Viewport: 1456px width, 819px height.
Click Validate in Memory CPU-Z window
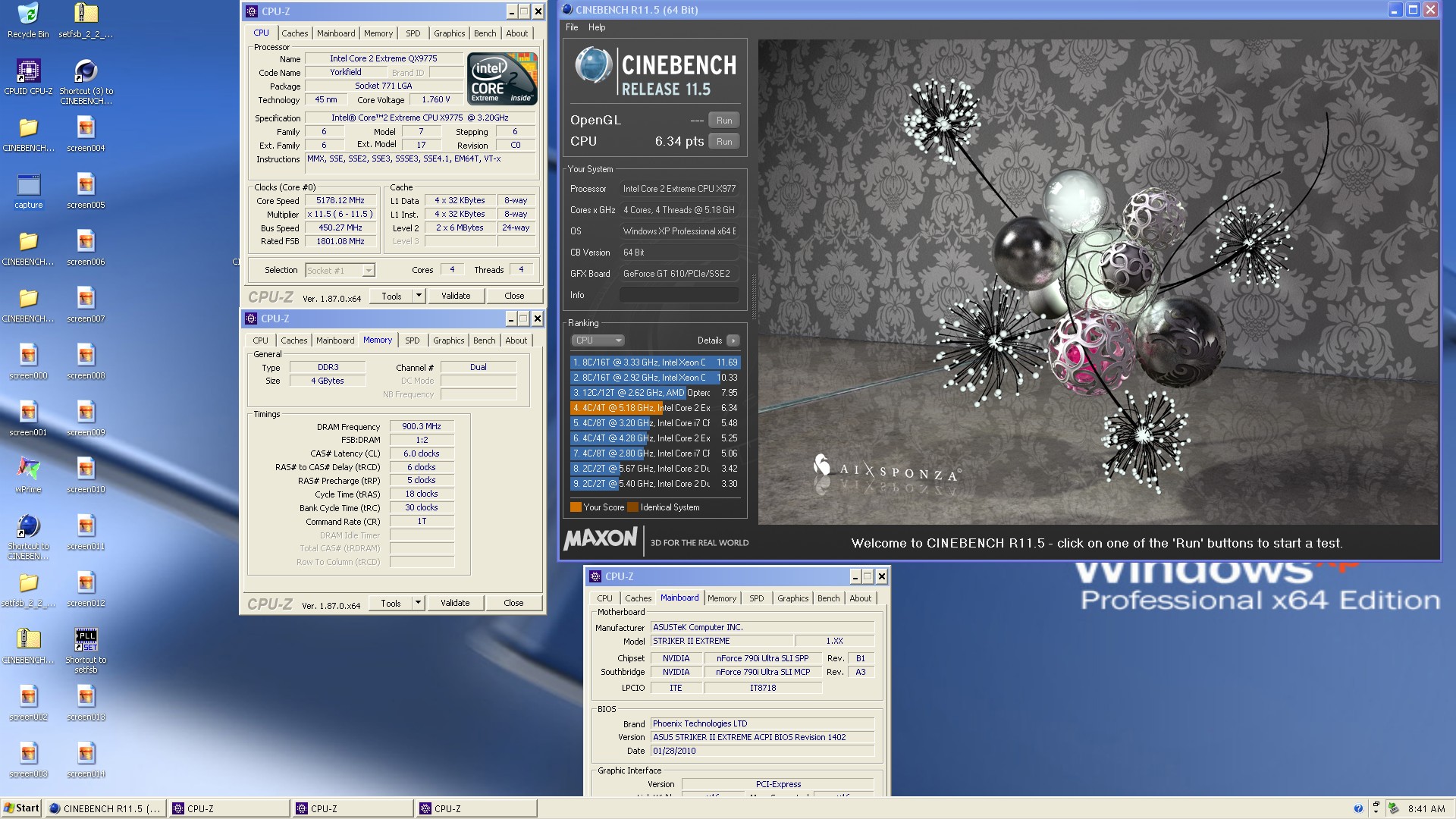tap(455, 603)
